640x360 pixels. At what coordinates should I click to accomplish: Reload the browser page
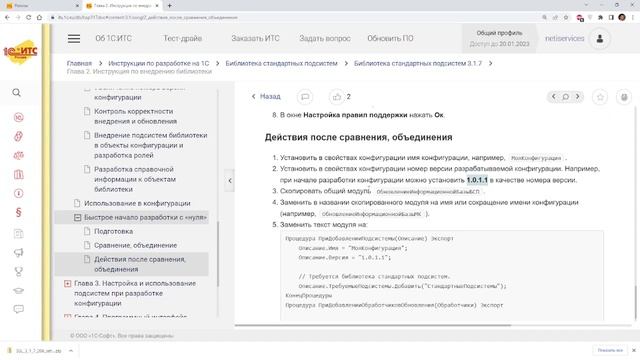coord(28,17)
